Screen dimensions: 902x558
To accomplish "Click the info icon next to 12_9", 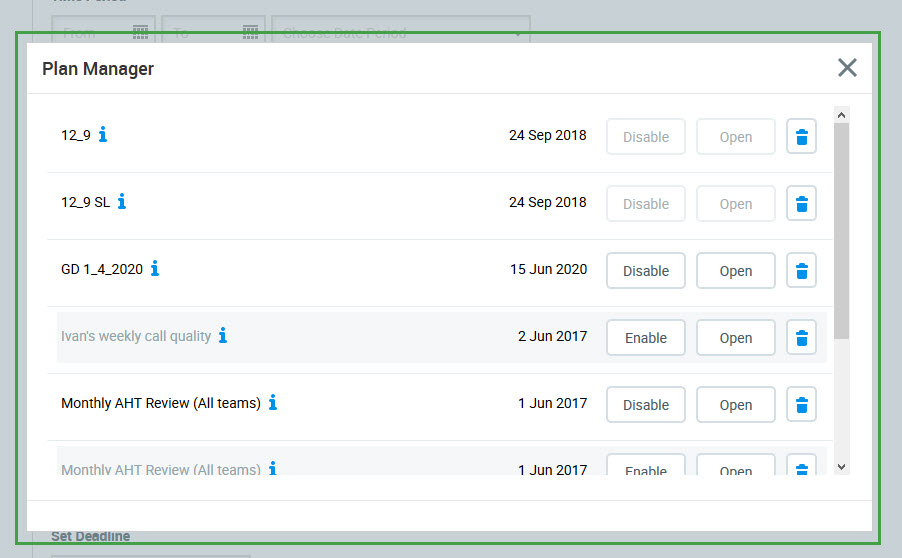I will [x=102, y=135].
